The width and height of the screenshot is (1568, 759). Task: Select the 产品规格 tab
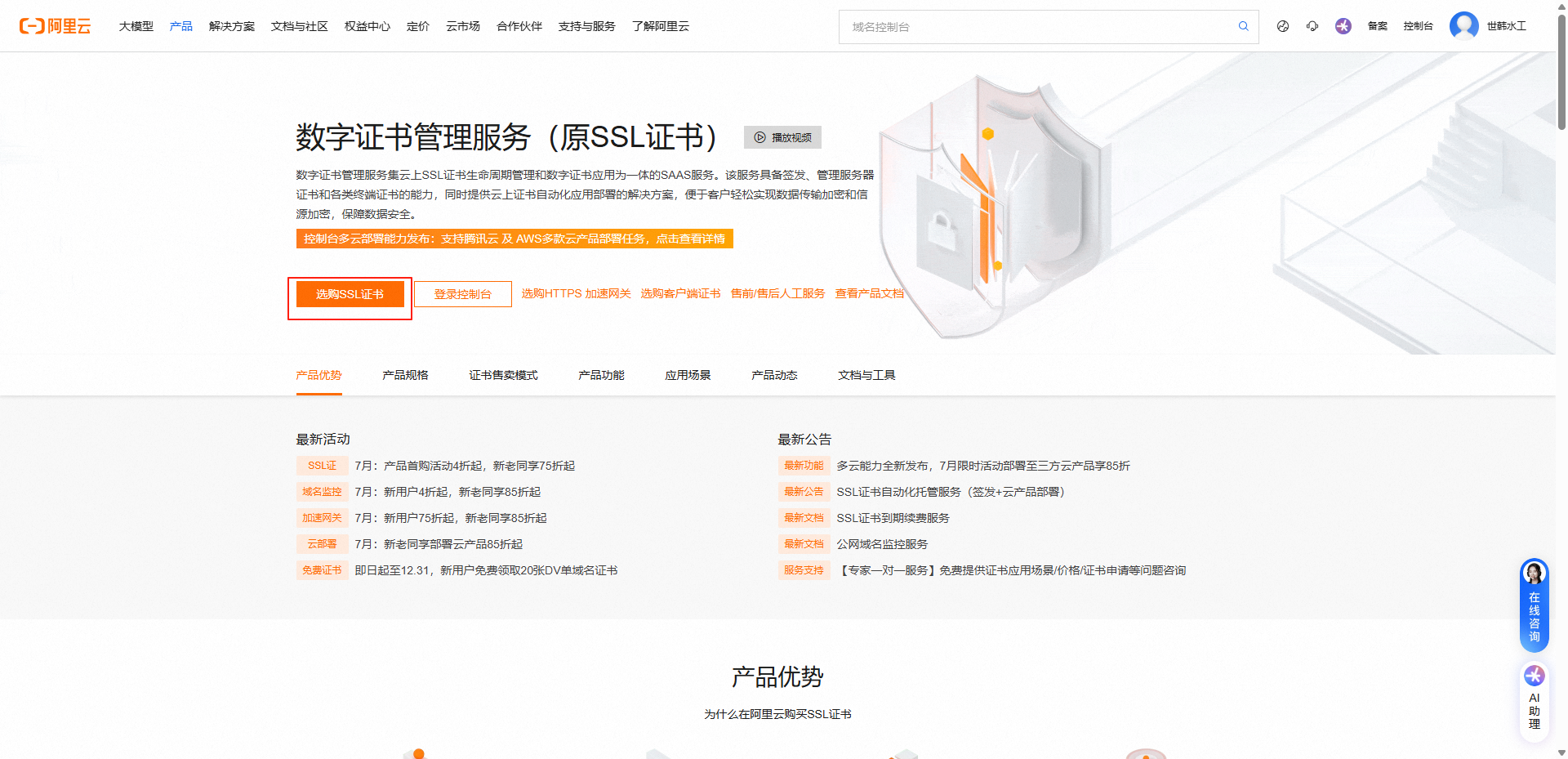coord(406,375)
